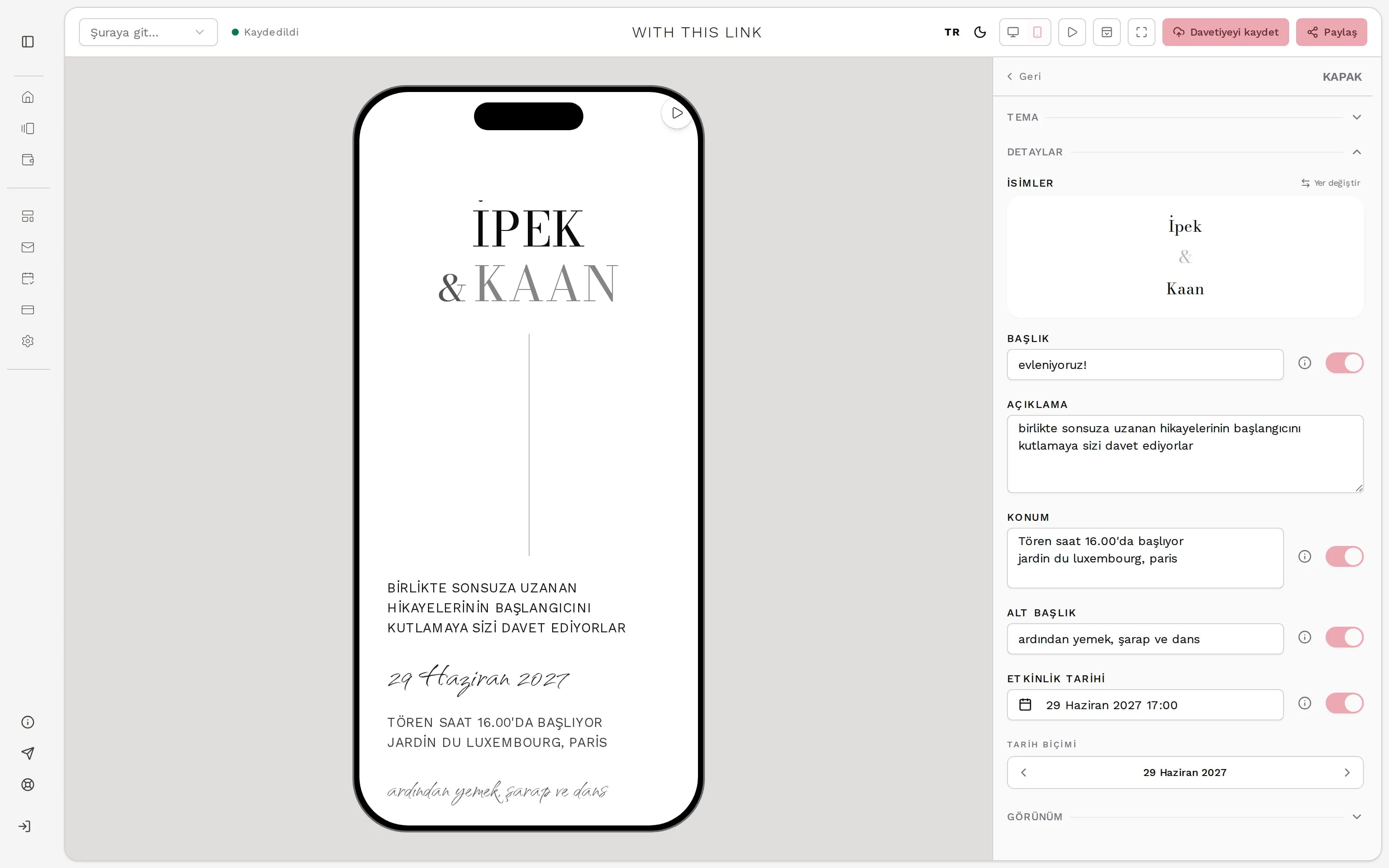This screenshot has width=1389, height=868.
Task: Click the Başlık text field
Action: pyautogui.click(x=1145, y=365)
